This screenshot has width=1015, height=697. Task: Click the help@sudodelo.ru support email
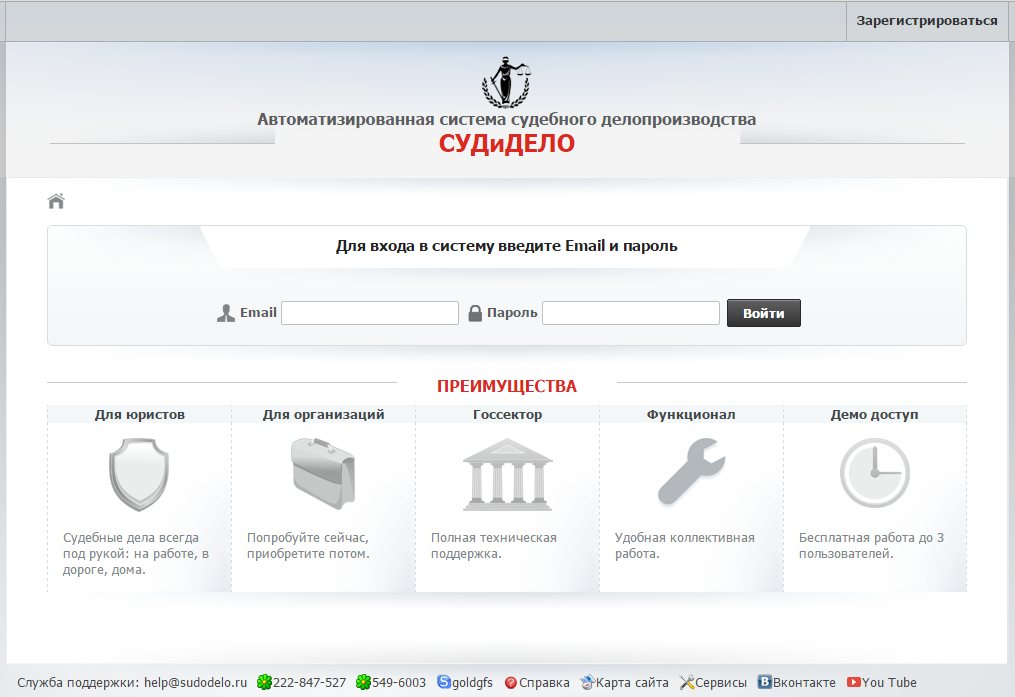tap(195, 682)
